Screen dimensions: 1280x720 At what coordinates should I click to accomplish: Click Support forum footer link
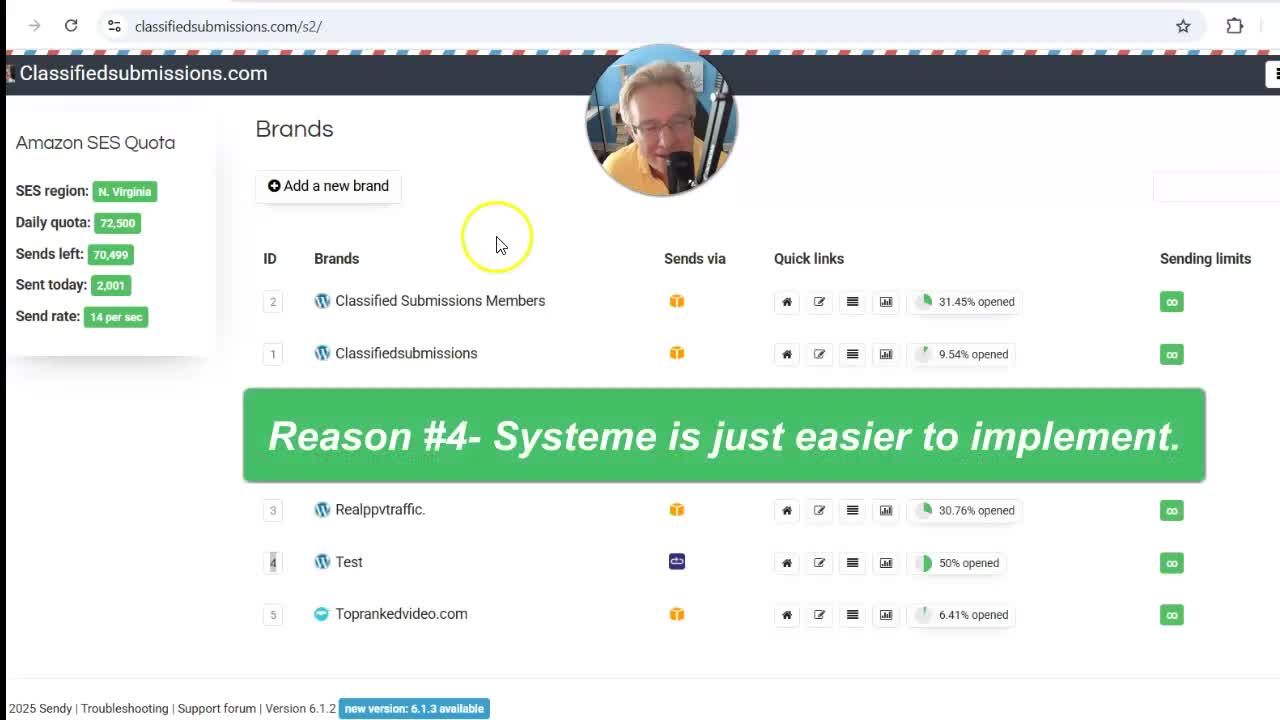(217, 708)
